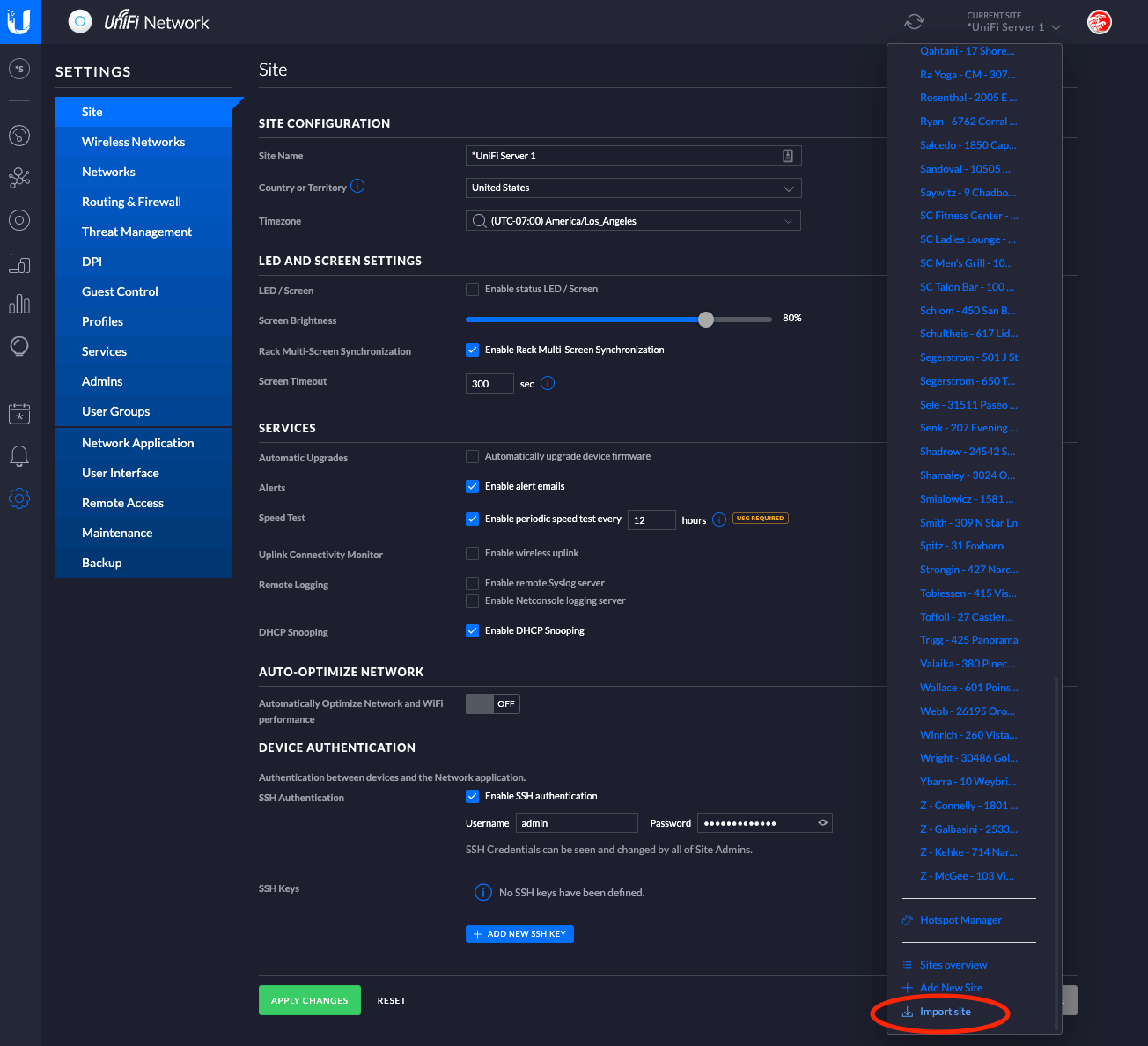Enable status LED / Screen checkbox
Screen dimensions: 1148x1046
[x=473, y=289]
